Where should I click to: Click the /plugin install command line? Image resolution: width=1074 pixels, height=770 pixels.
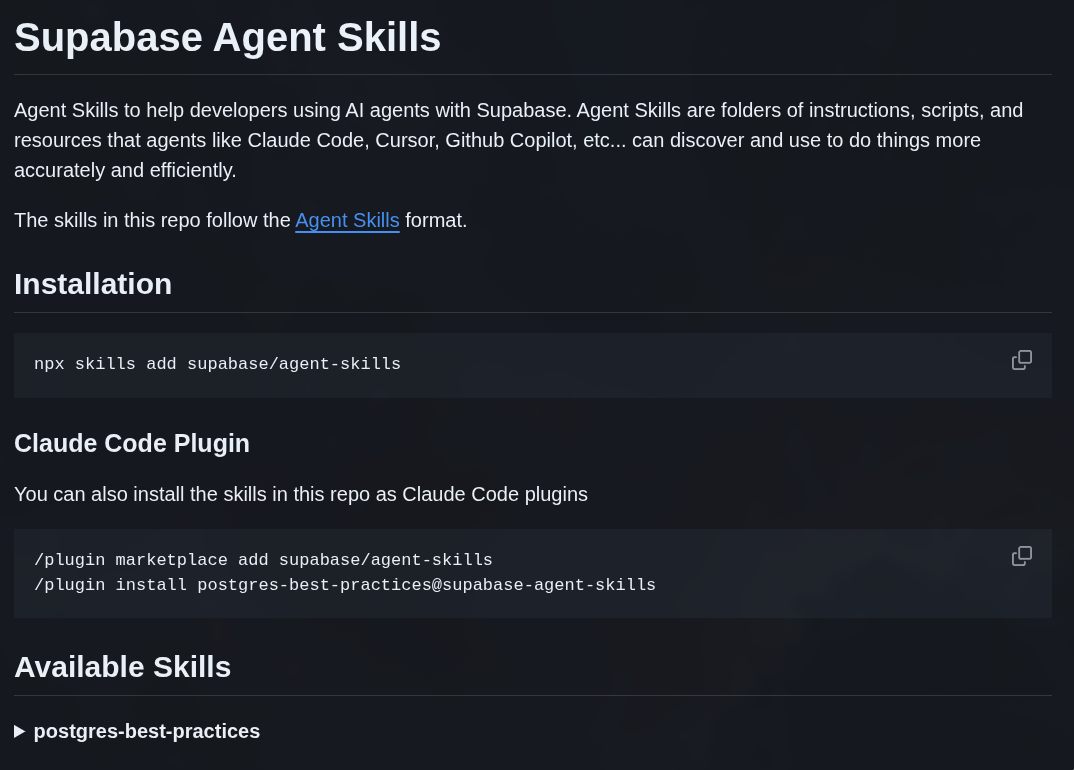345,585
